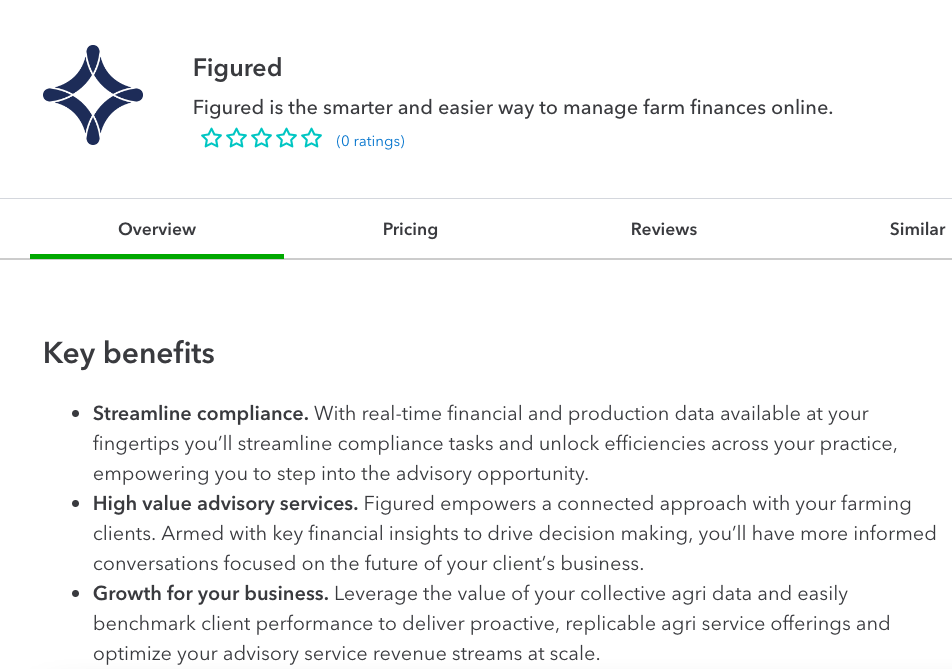Viewport: 952px width, 669px height.
Task: Pick the fourth rating star
Action: (287, 139)
